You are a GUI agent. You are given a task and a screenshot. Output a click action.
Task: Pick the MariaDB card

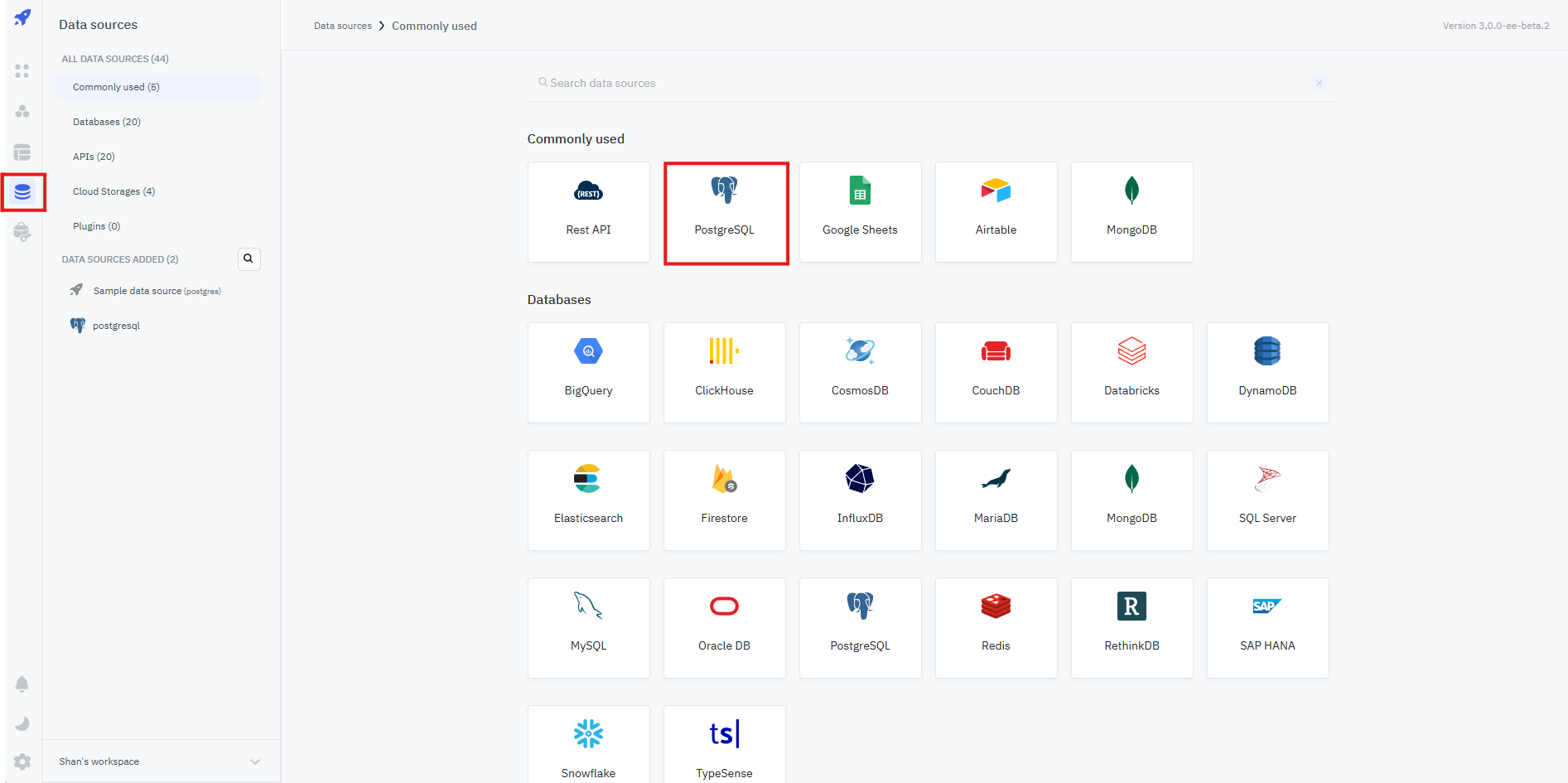(996, 500)
